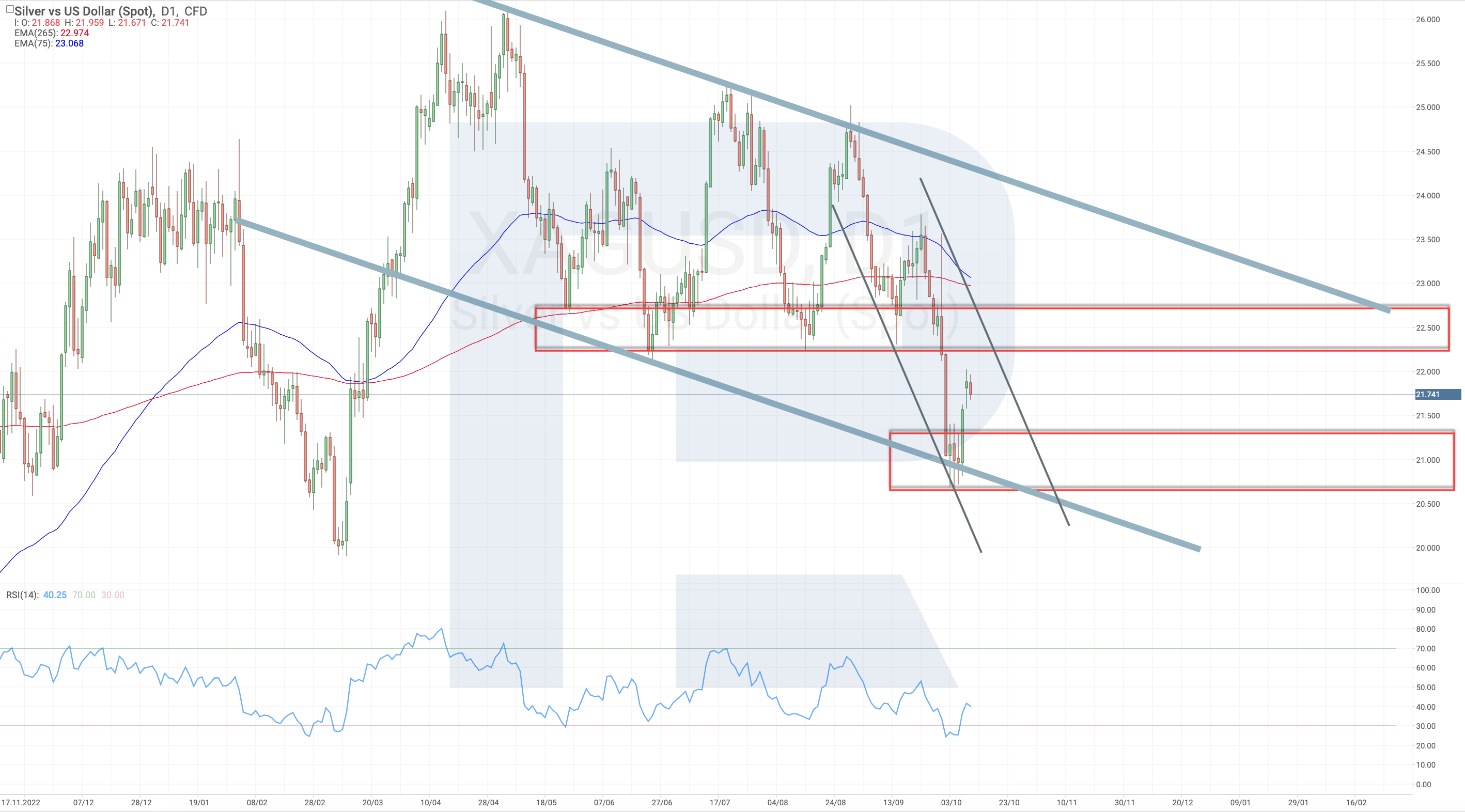Click the 23.500 price axis label
Viewport: 1465px width, 812px height.
click(x=1427, y=239)
